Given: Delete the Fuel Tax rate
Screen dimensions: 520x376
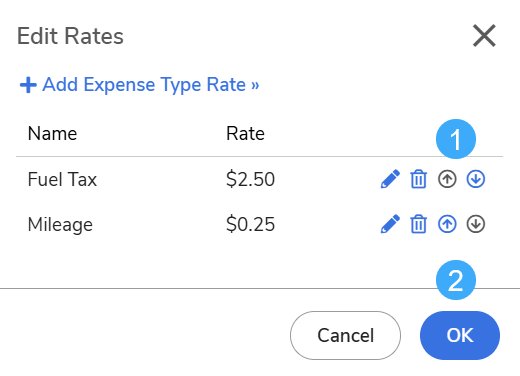Looking at the screenshot, I should (x=418, y=179).
